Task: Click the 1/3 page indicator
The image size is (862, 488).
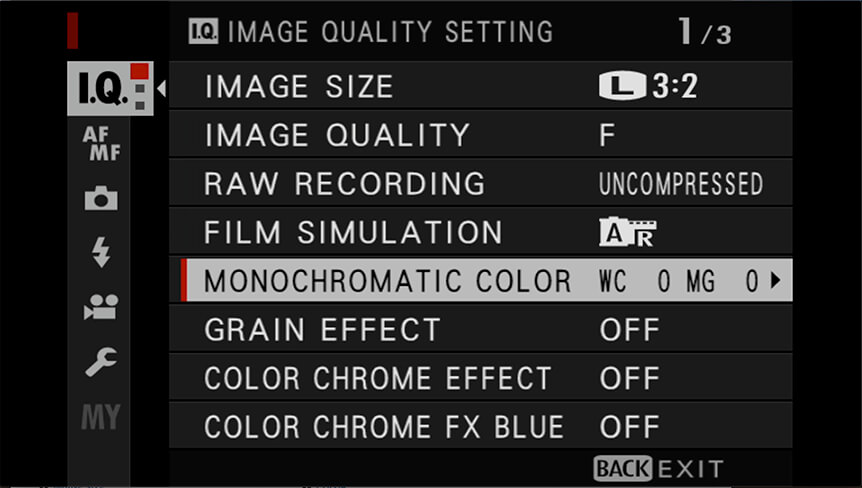Action: (x=705, y=31)
